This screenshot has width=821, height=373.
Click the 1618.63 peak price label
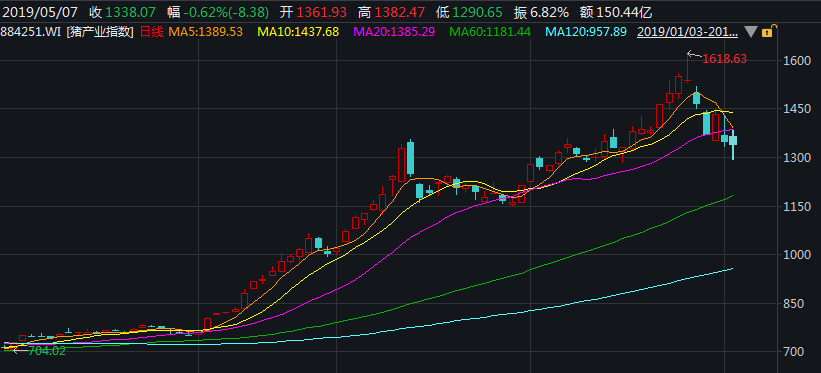point(725,59)
